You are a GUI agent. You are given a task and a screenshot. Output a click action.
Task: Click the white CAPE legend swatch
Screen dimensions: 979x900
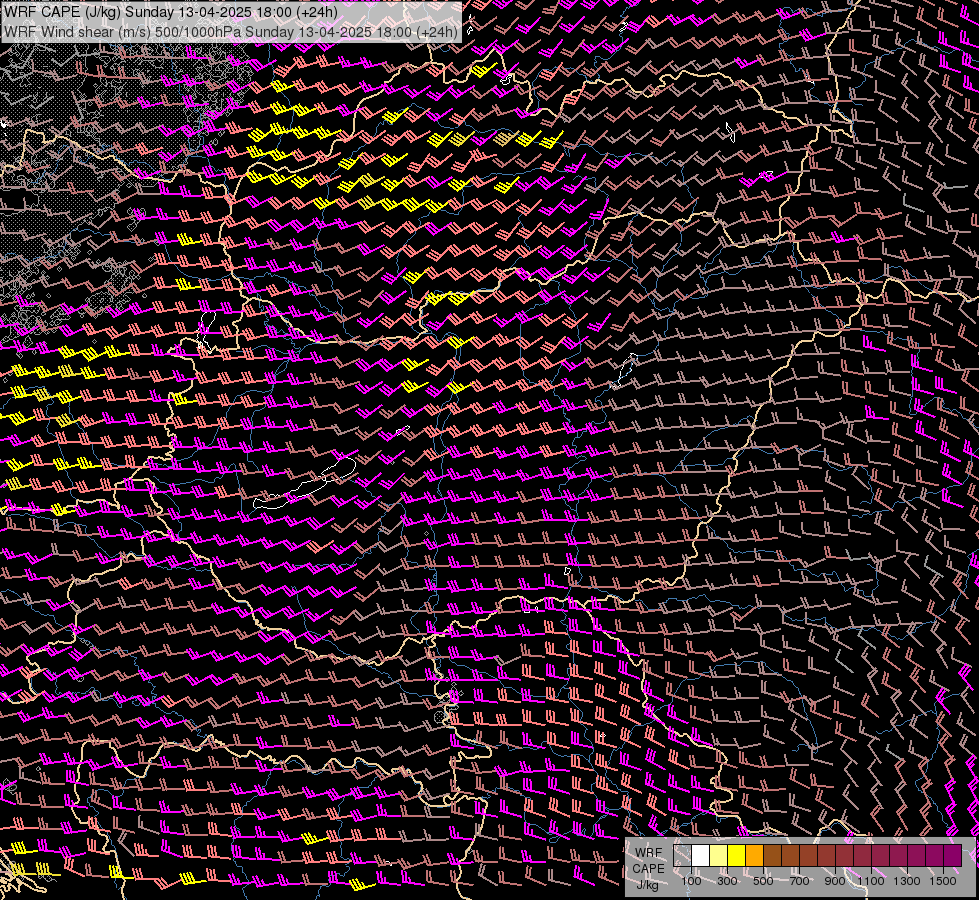tap(701, 856)
